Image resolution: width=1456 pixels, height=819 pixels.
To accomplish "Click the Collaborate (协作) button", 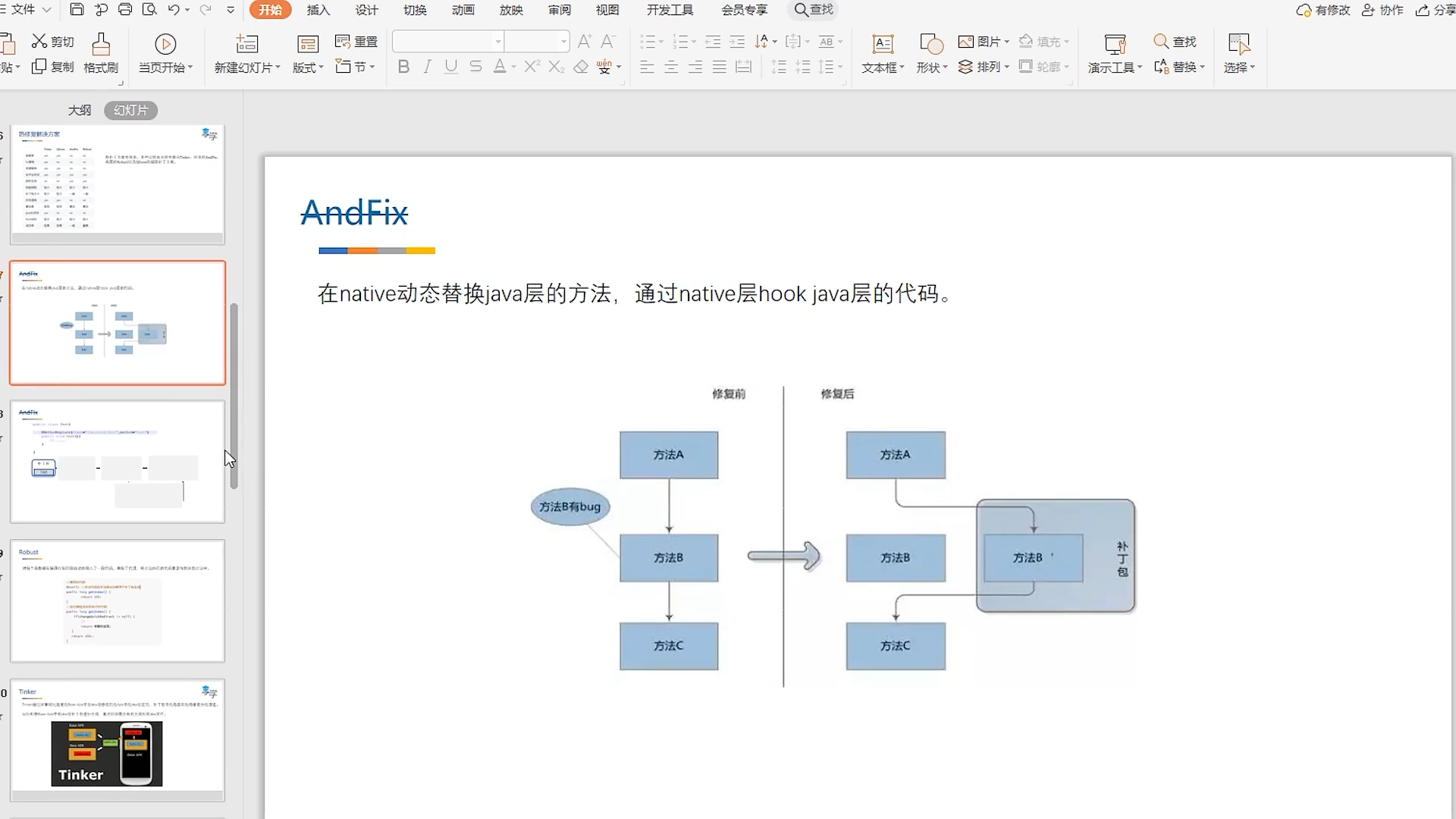I will click(1383, 10).
